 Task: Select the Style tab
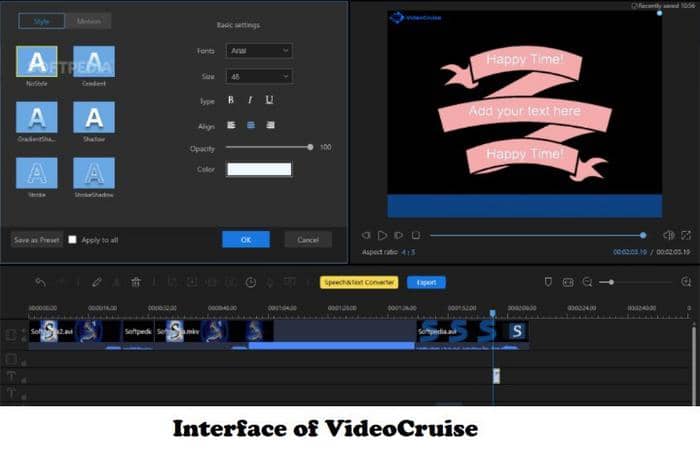40,21
